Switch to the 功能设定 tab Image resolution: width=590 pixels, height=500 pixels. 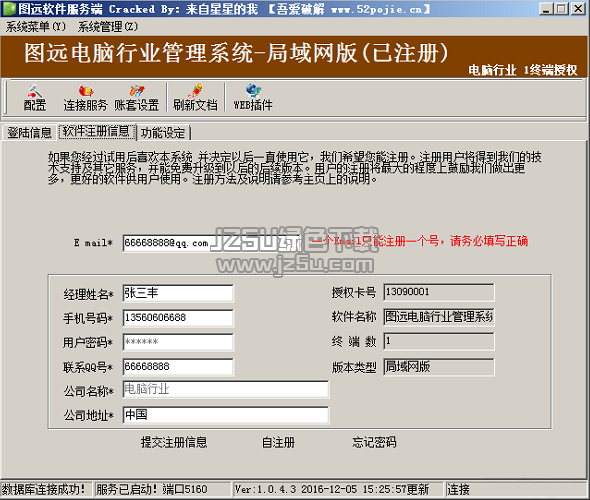(163, 132)
